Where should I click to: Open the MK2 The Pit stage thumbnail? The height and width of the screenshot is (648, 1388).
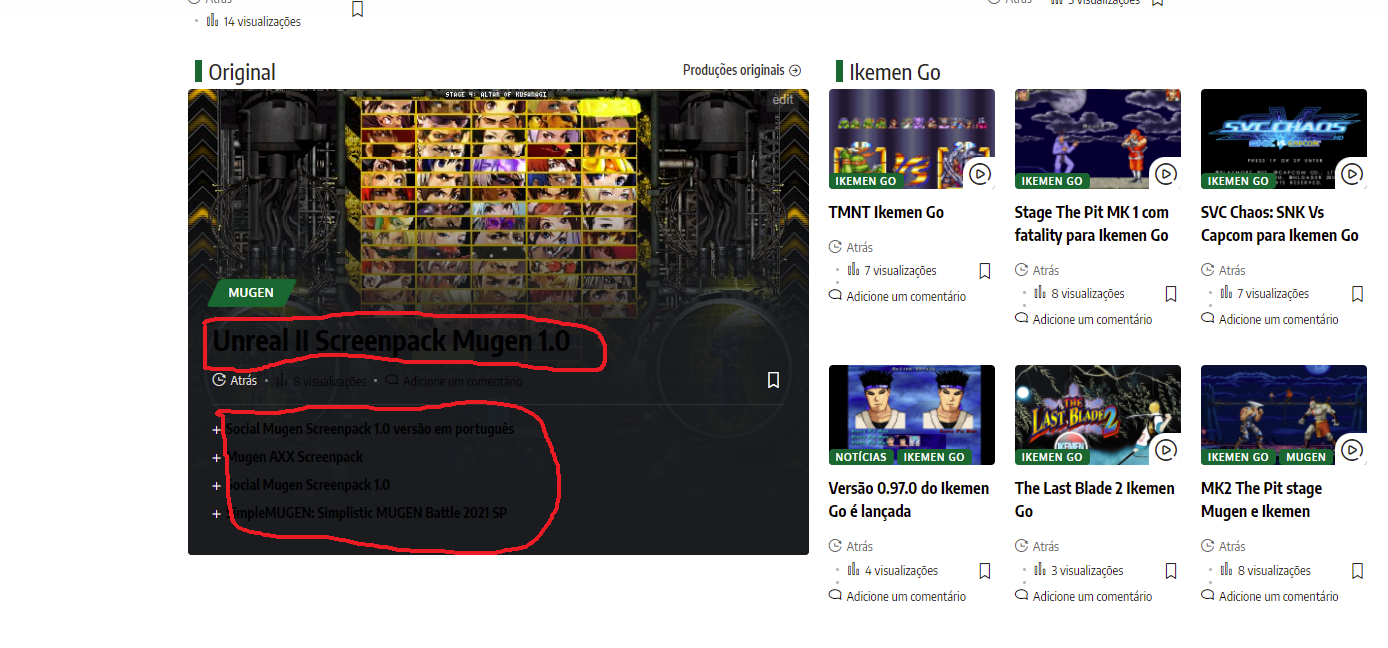(x=1284, y=415)
